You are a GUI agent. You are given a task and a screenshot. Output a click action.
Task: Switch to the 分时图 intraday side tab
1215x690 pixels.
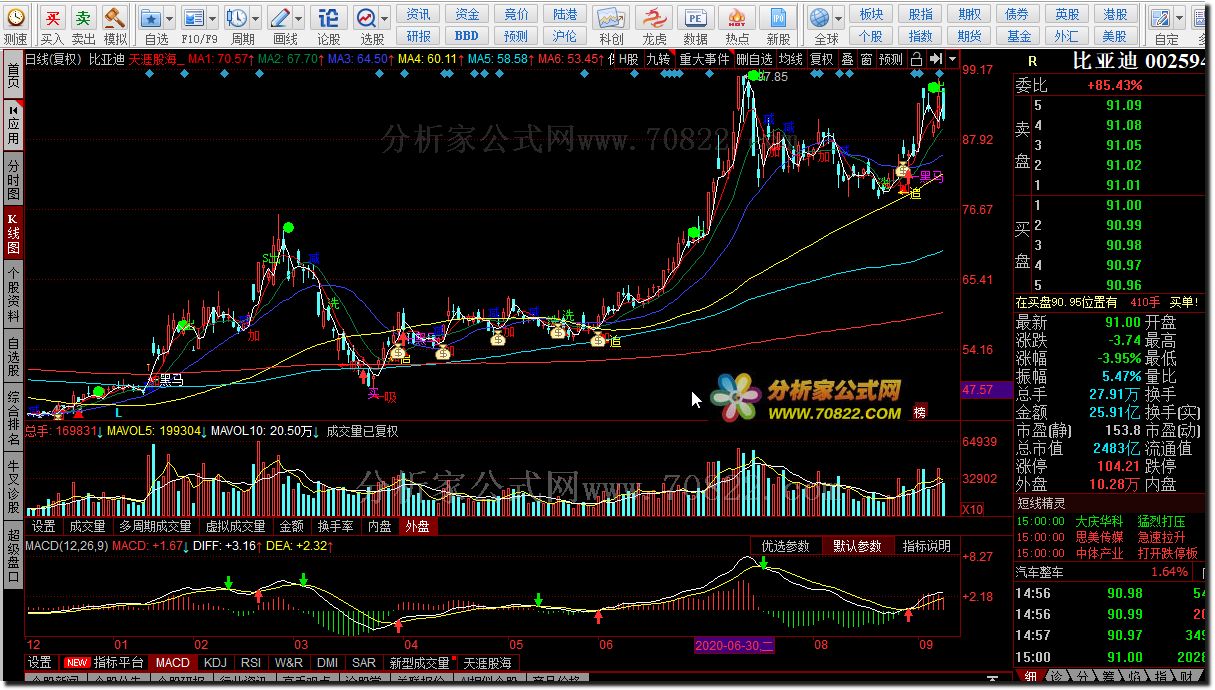(13, 179)
